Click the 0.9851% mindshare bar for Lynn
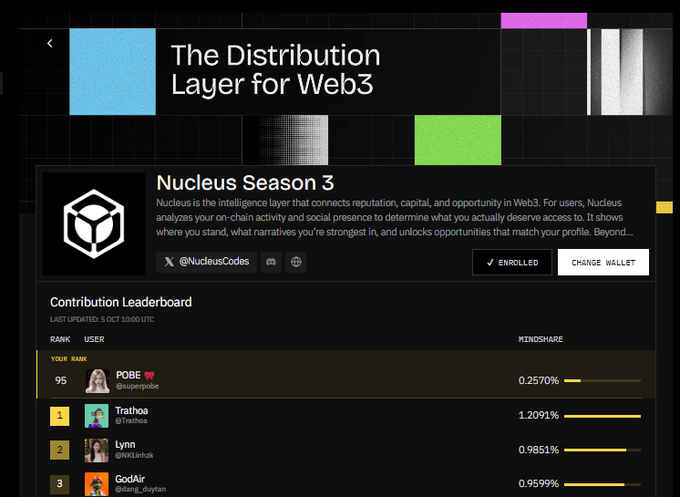 (602, 450)
